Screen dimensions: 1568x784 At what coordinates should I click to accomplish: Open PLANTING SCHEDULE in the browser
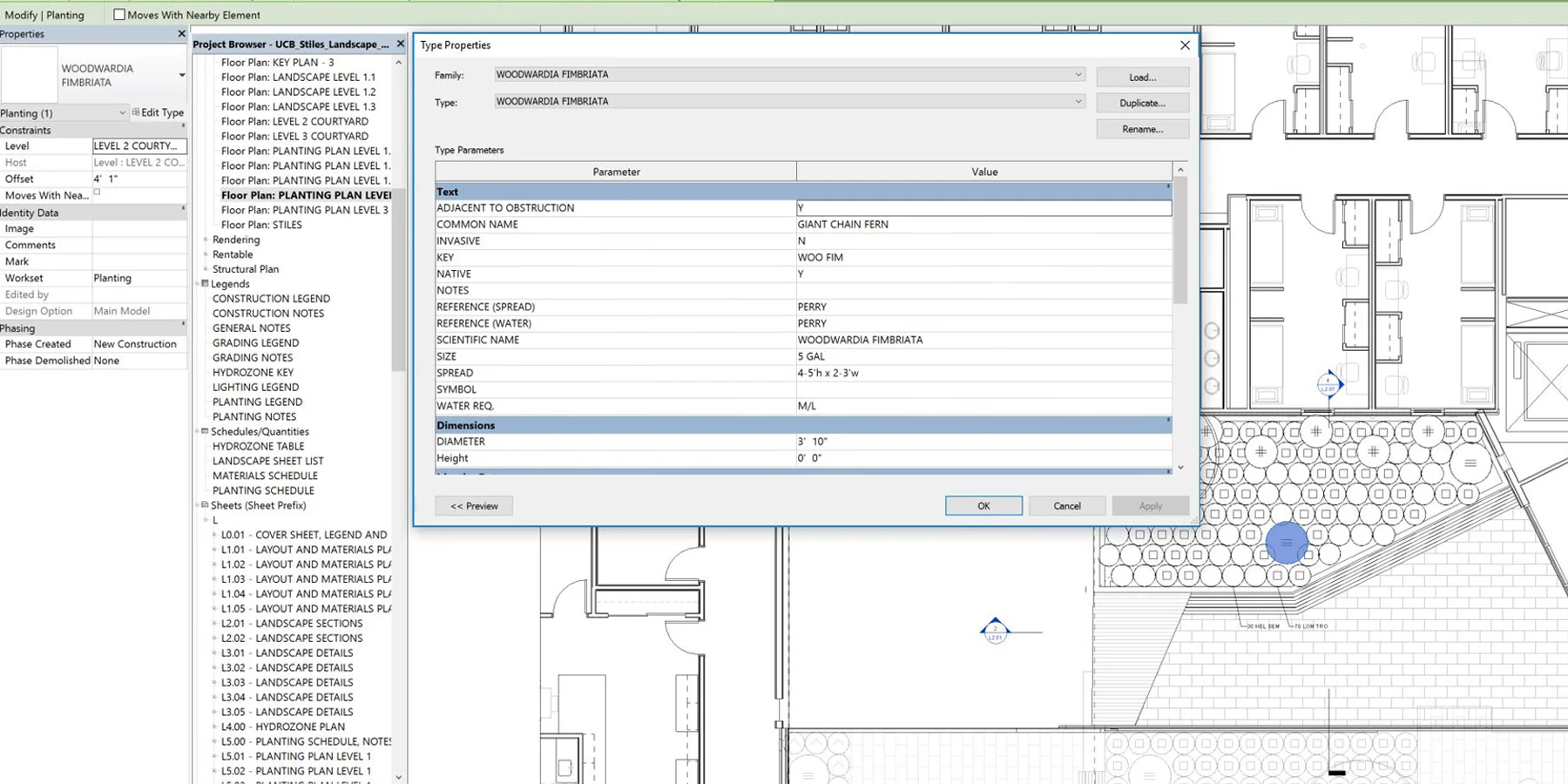pos(263,490)
